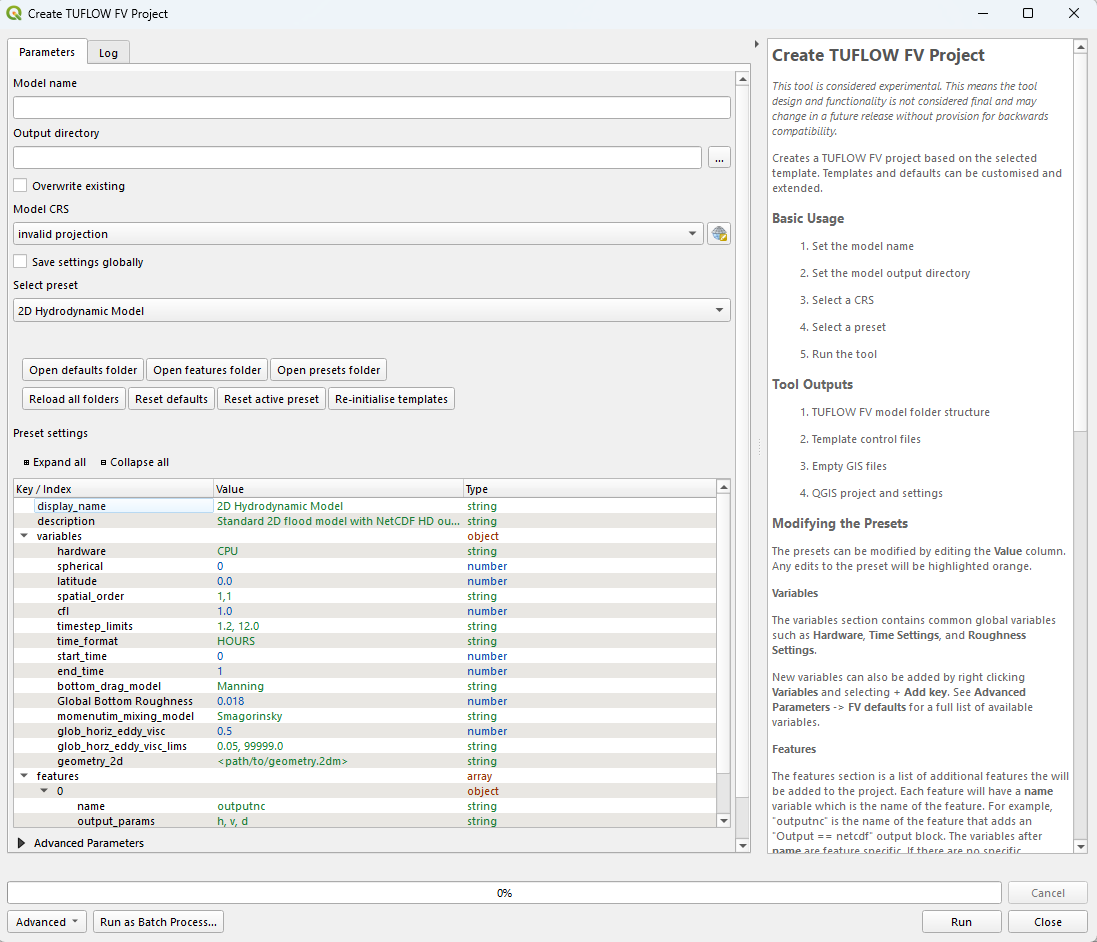Click scroll-up arrow of parameters panel
Screen dimensions: 1097x942
pyautogui.click(x=743, y=78)
